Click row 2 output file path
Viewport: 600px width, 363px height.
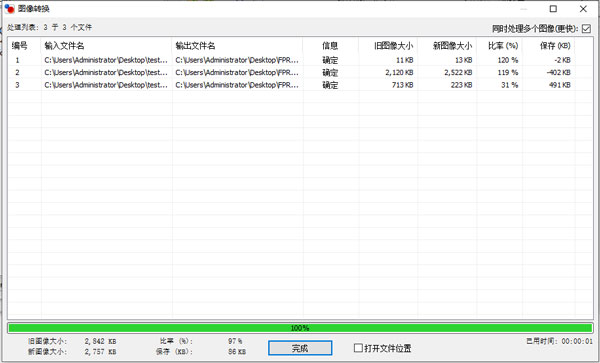[x=237, y=72]
